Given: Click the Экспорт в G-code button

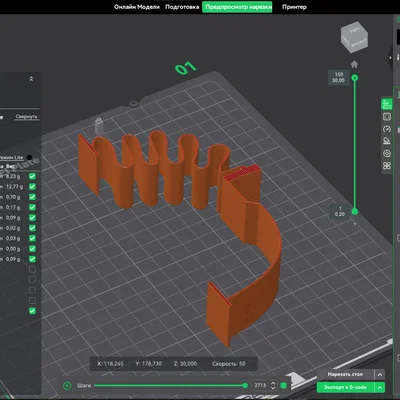Looking at the screenshot, I should tap(345, 387).
